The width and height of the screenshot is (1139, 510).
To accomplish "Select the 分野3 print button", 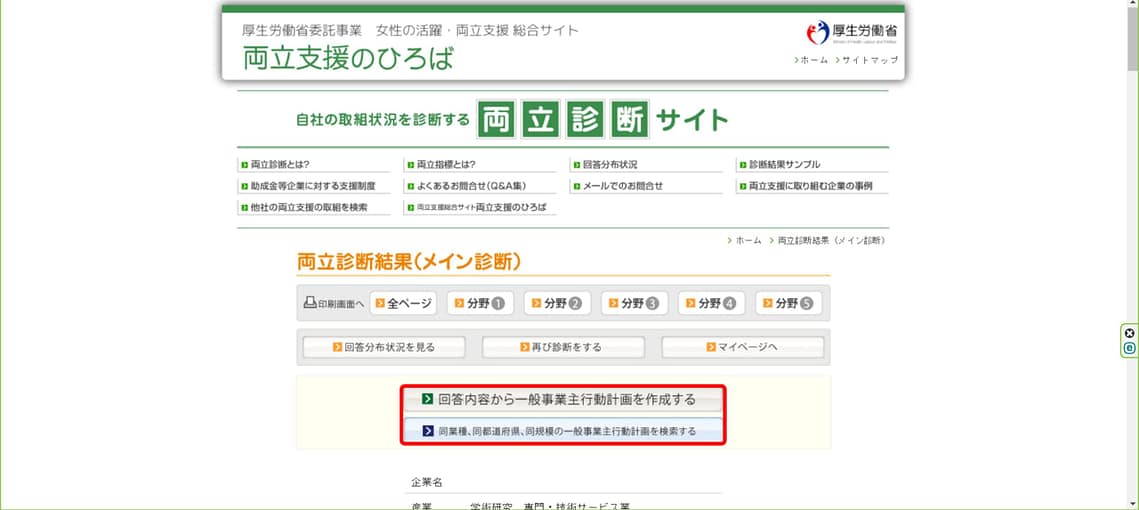I will [x=634, y=303].
